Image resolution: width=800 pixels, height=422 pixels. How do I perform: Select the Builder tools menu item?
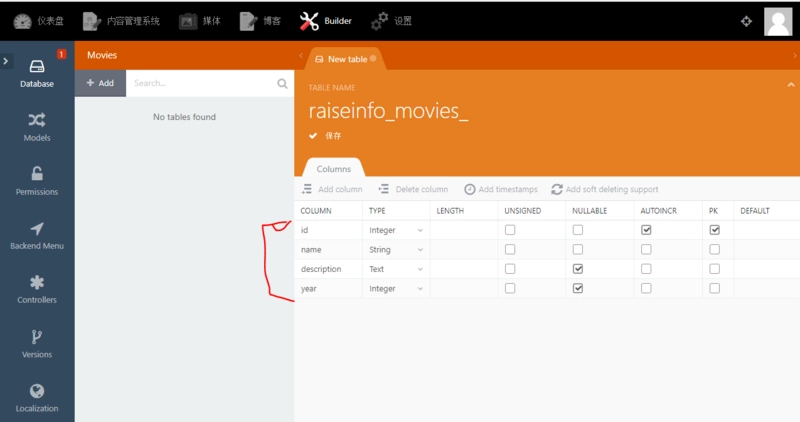(326, 21)
